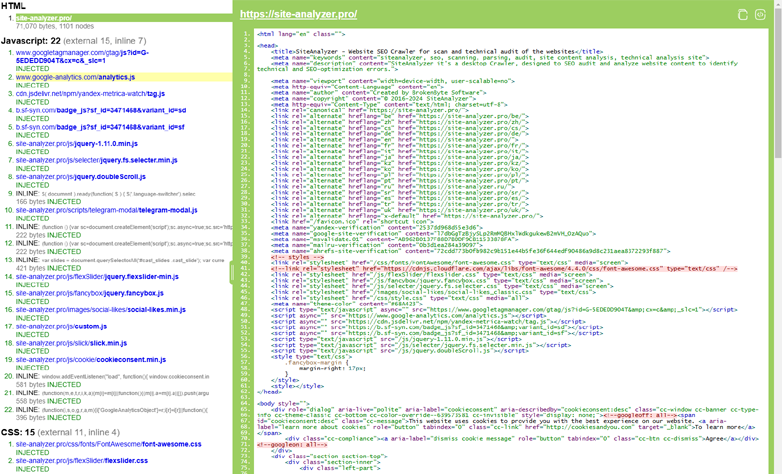Viewport: 782px width, 474px height.
Task: Click the '<body style="">' source line
Action: (283, 403)
